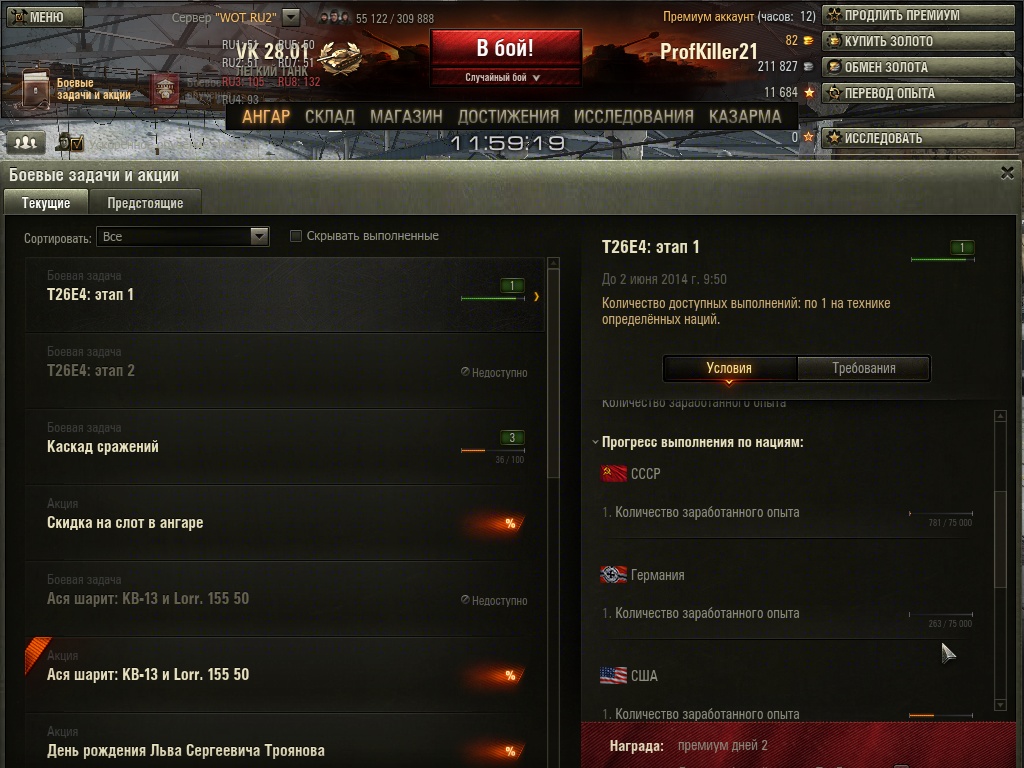Click the contacts people icon
The width and height of the screenshot is (1024, 768).
(25, 141)
